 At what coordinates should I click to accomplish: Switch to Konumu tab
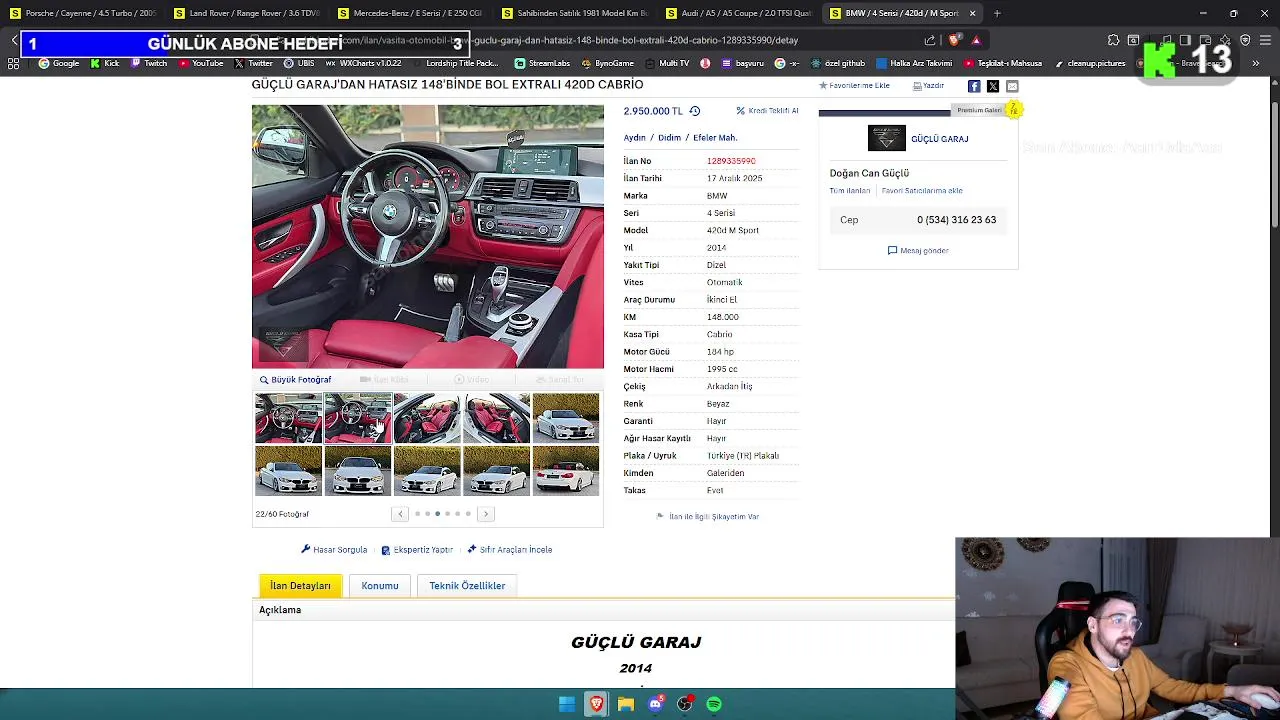380,586
